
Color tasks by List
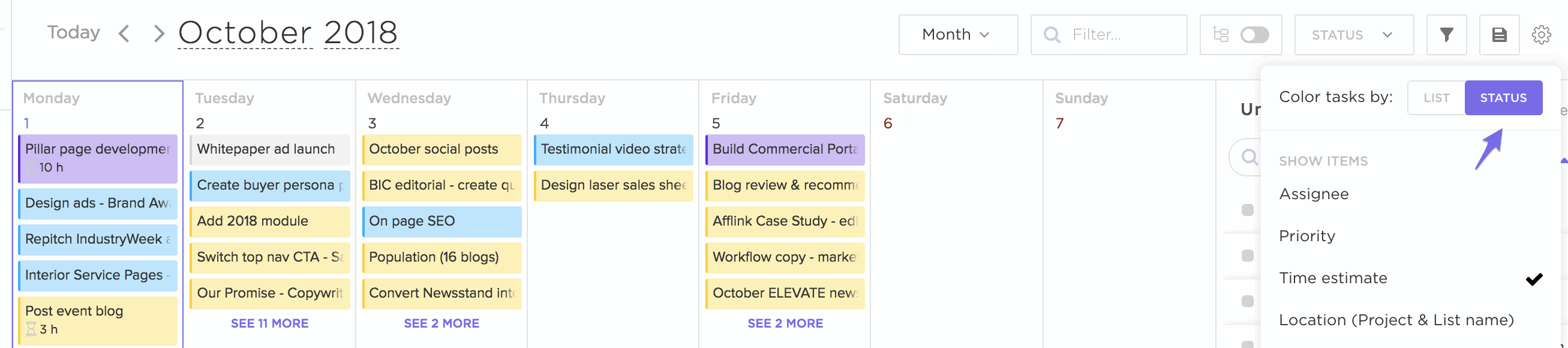[1436, 98]
